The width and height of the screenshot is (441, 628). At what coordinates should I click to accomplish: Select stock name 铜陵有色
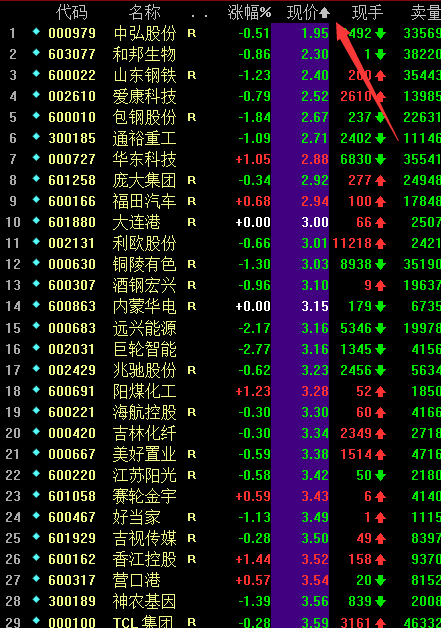(x=144, y=264)
